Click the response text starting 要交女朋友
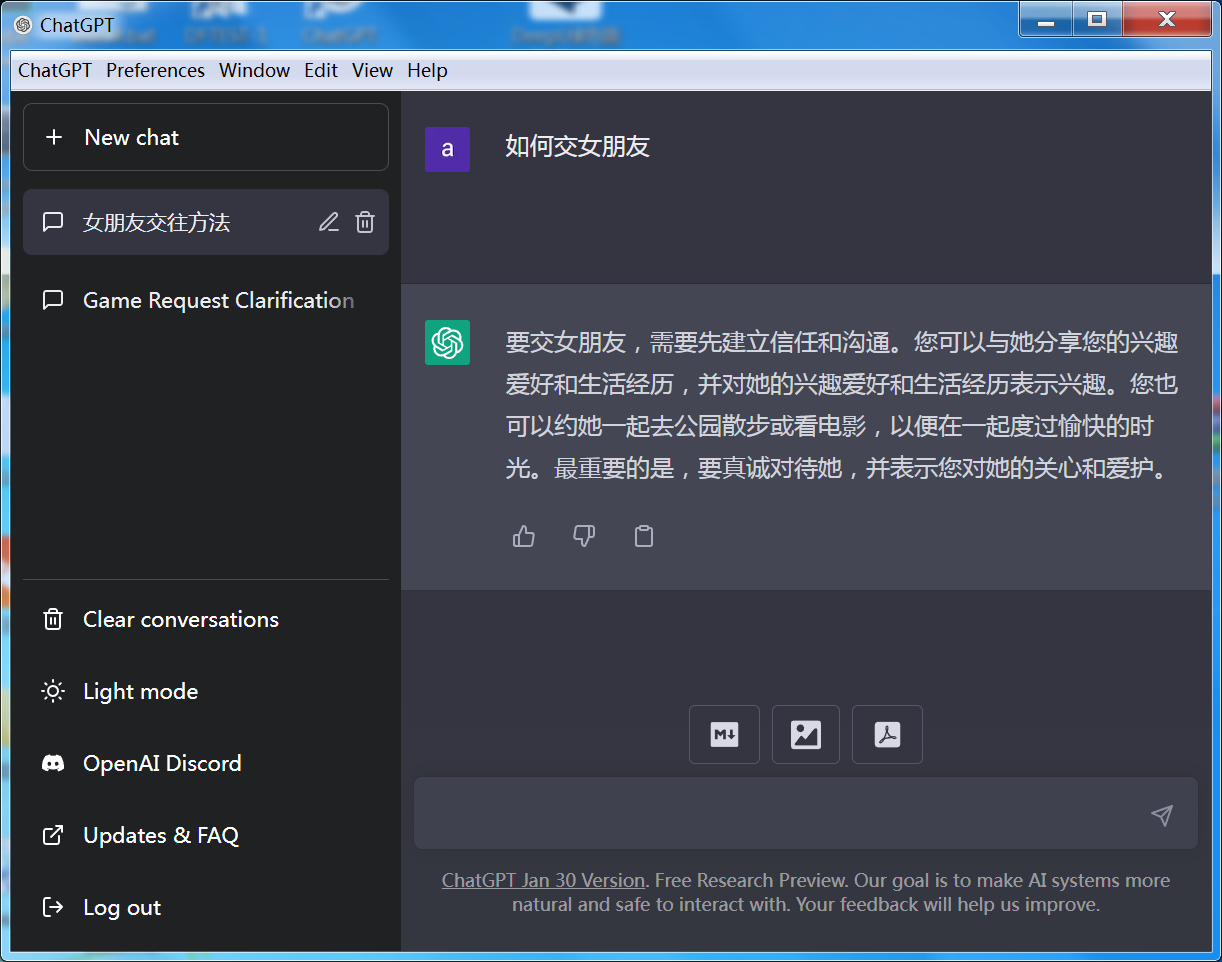Screen dimensions: 1222x962 (x=842, y=405)
